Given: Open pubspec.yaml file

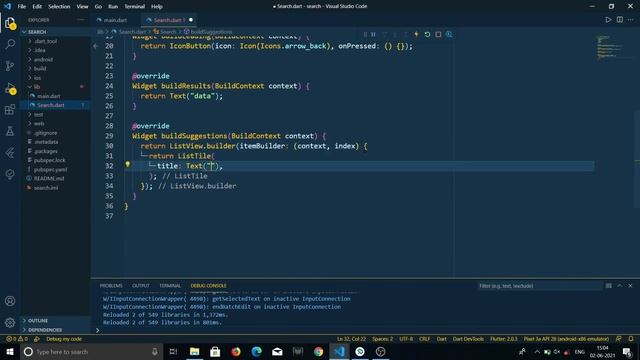Looking at the screenshot, I should [55, 169].
